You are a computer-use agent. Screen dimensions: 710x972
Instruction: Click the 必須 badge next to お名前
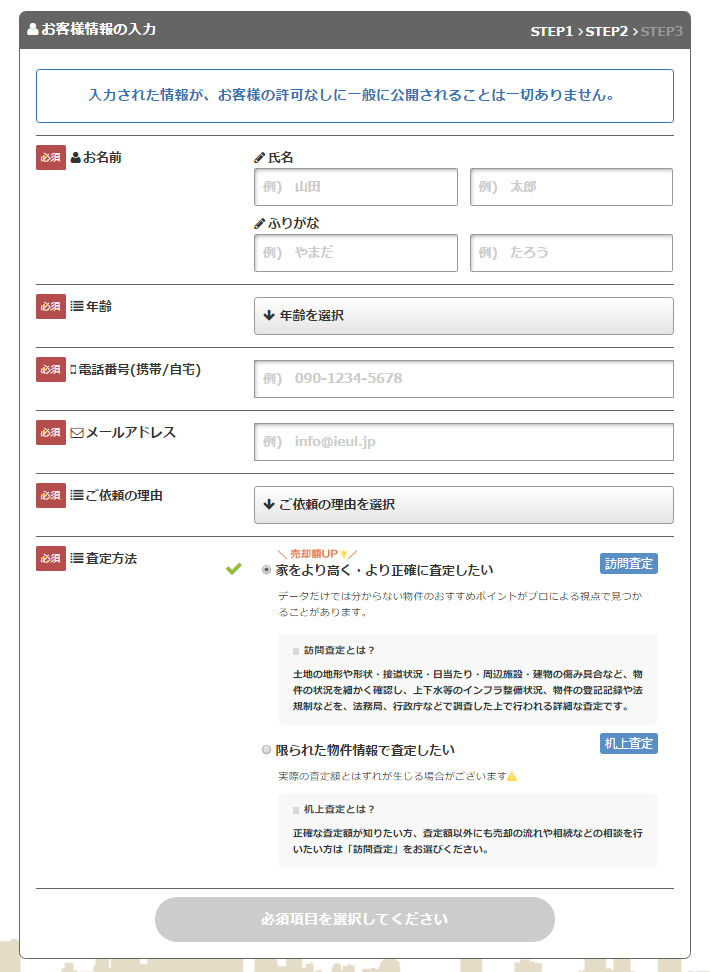(51, 157)
